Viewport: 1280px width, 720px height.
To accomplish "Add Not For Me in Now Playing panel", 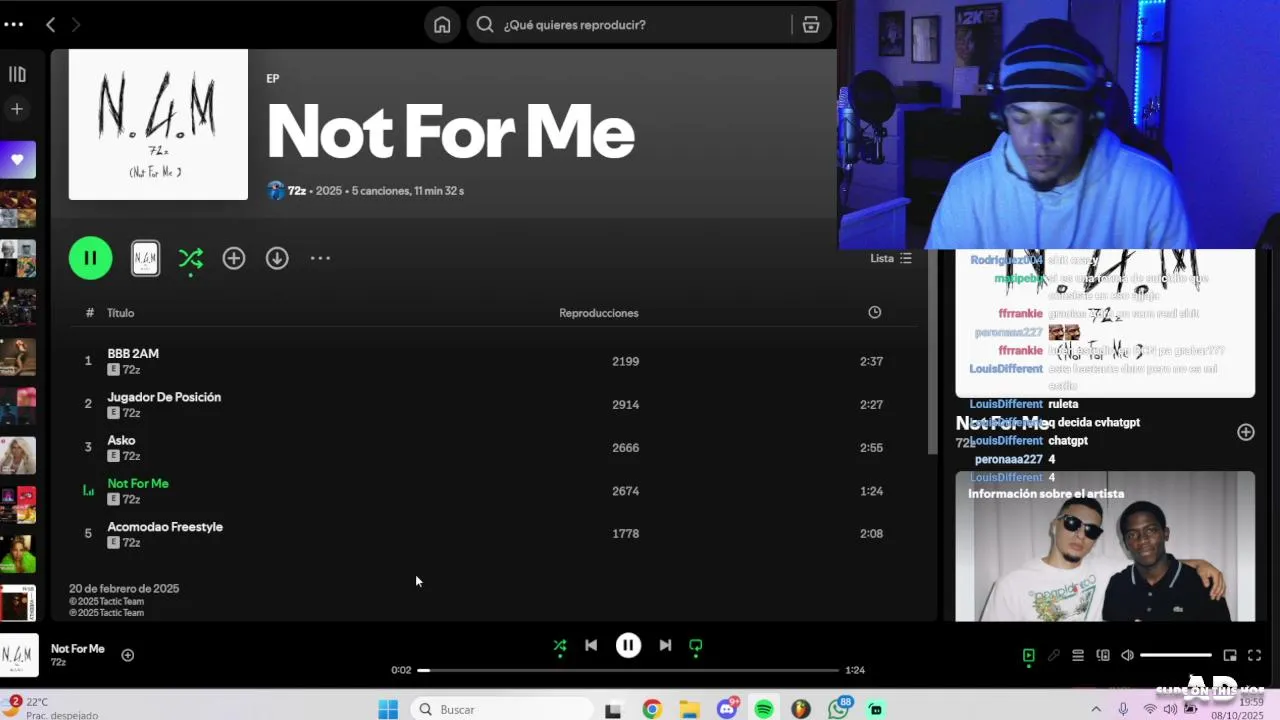I will click(1246, 432).
